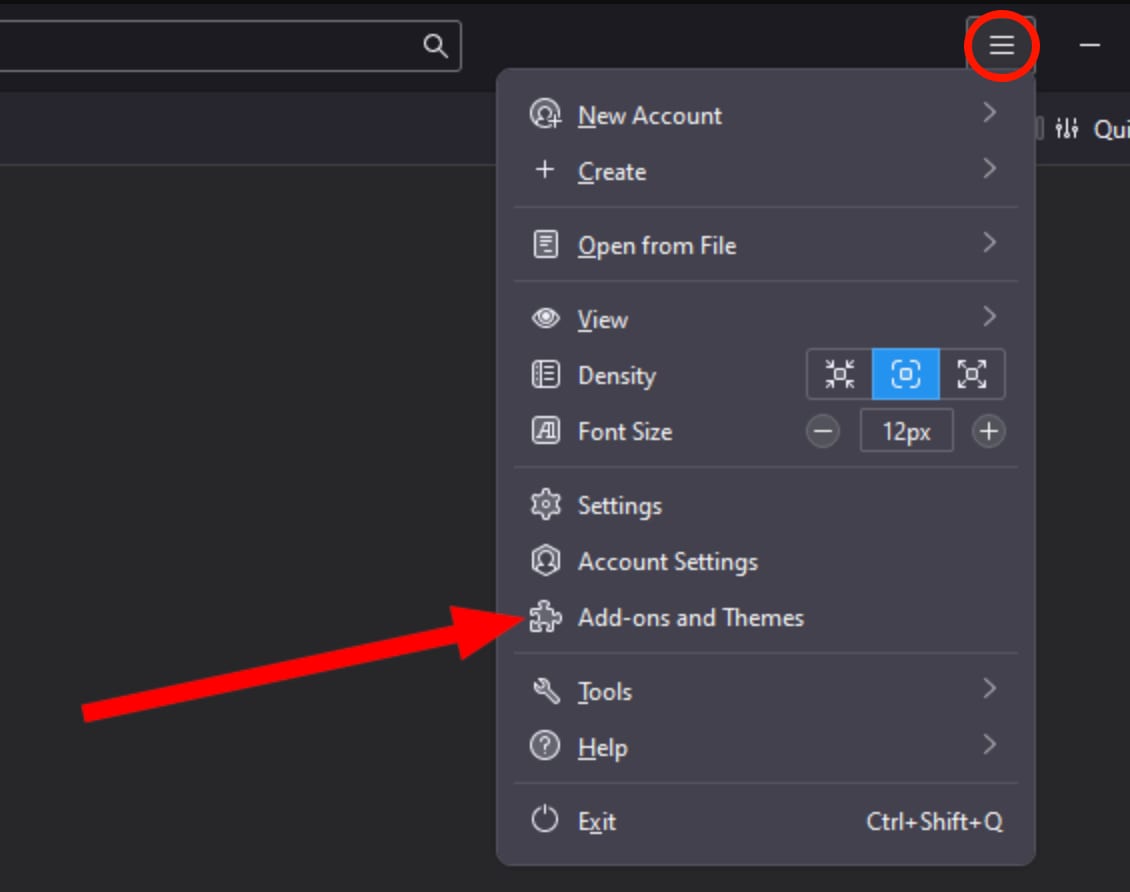Decrease font size with the minus button
Screen dimensions: 1130x892
(823, 431)
